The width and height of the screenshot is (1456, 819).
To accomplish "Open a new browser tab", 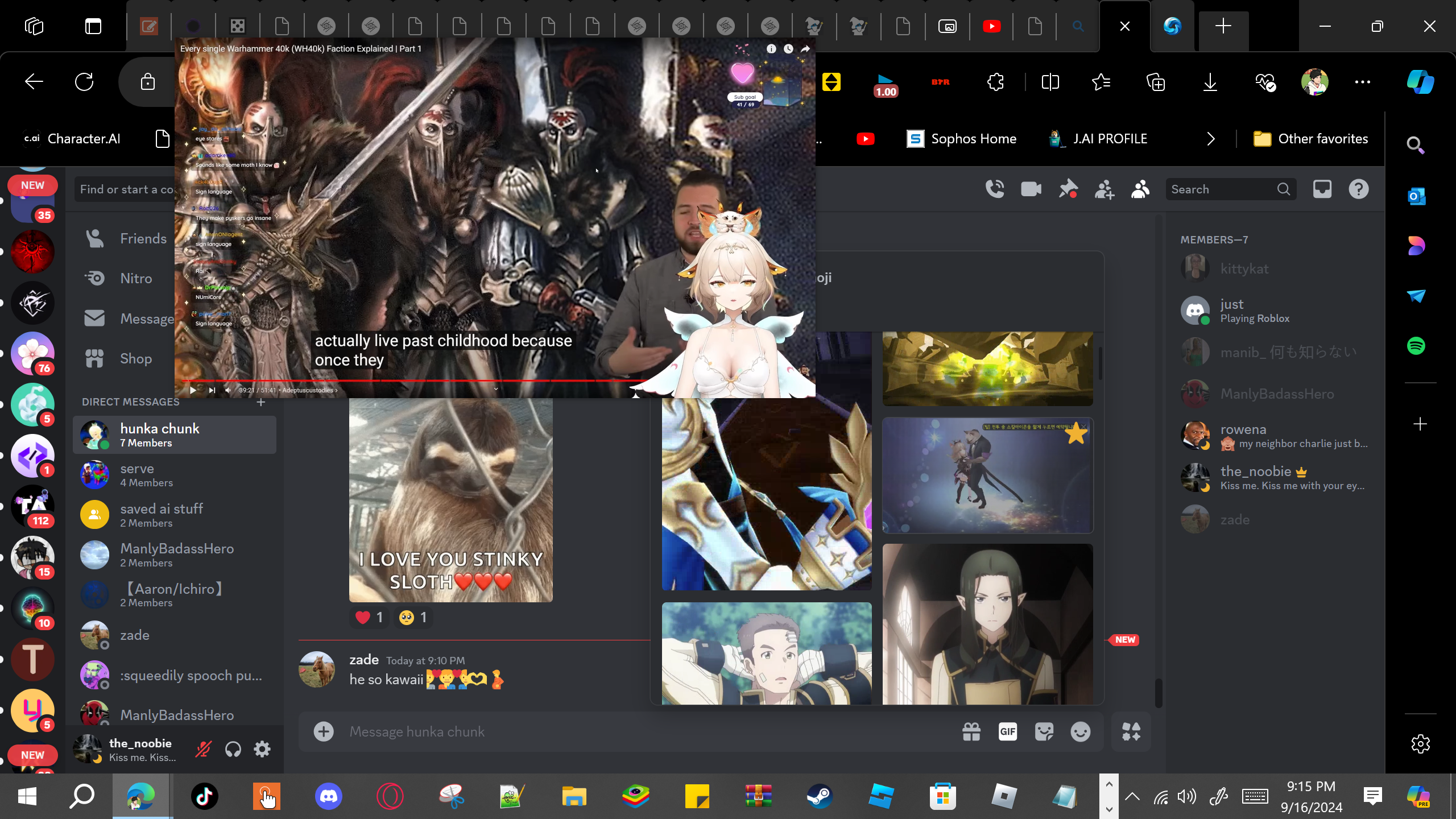I will coord(1223,26).
